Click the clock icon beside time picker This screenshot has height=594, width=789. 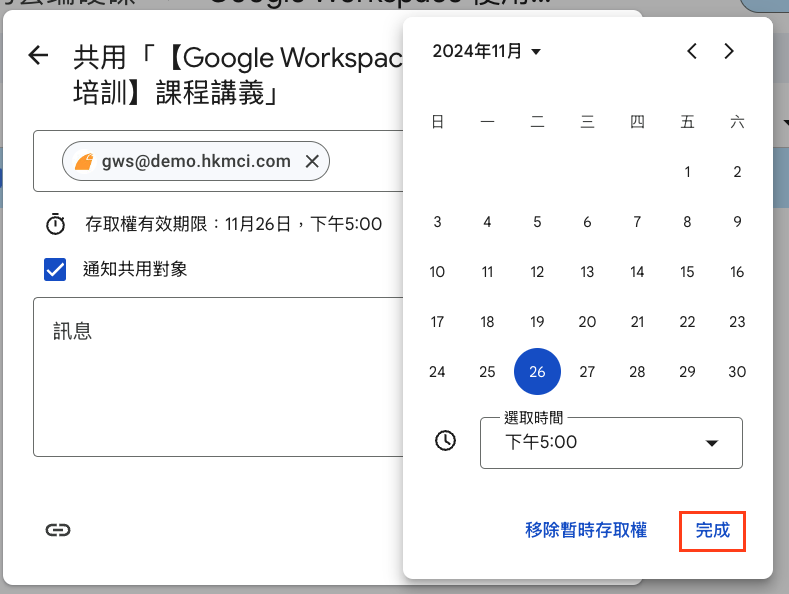[445, 440]
